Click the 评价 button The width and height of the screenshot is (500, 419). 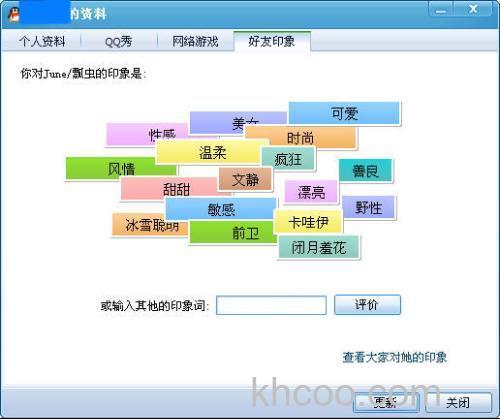367,304
